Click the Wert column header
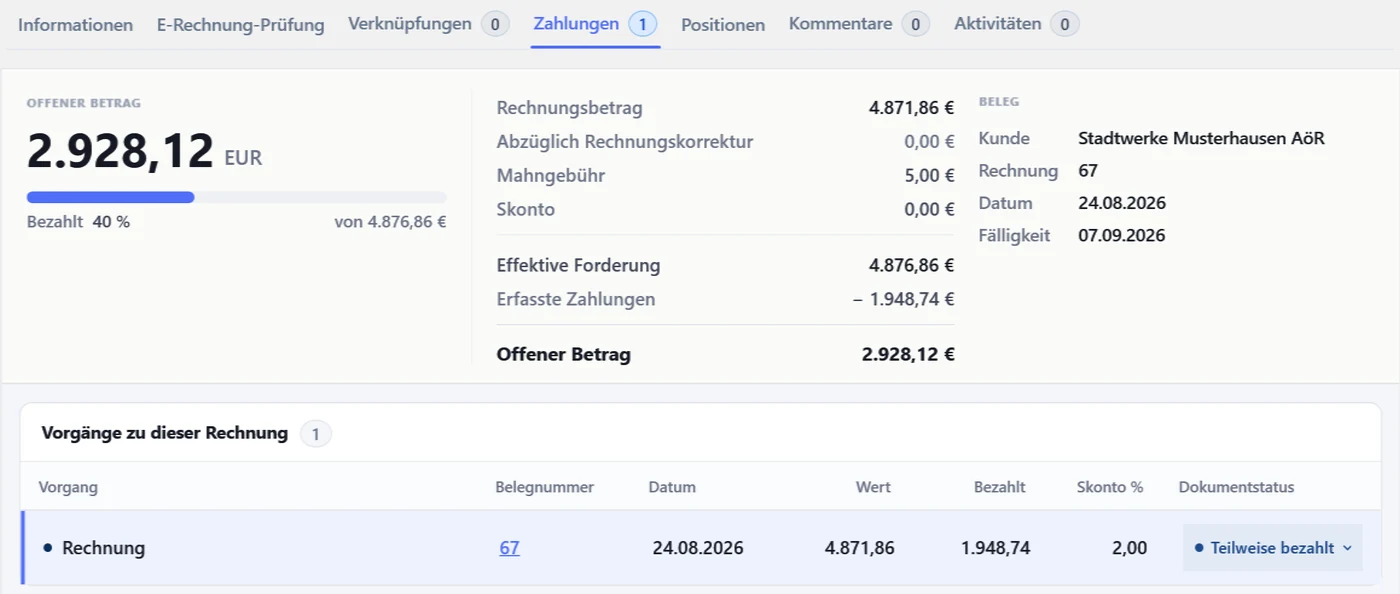The width and height of the screenshot is (1400, 594). click(873, 487)
